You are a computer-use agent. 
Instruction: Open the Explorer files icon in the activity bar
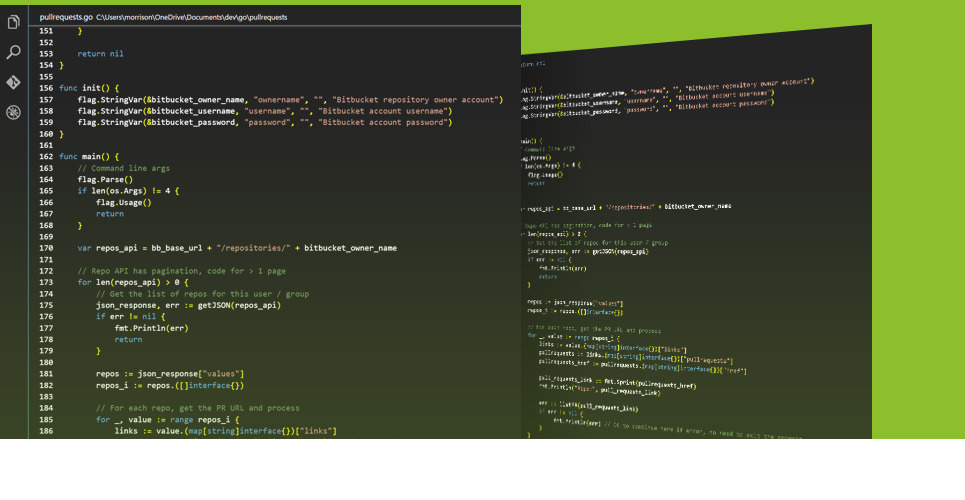click(x=14, y=23)
